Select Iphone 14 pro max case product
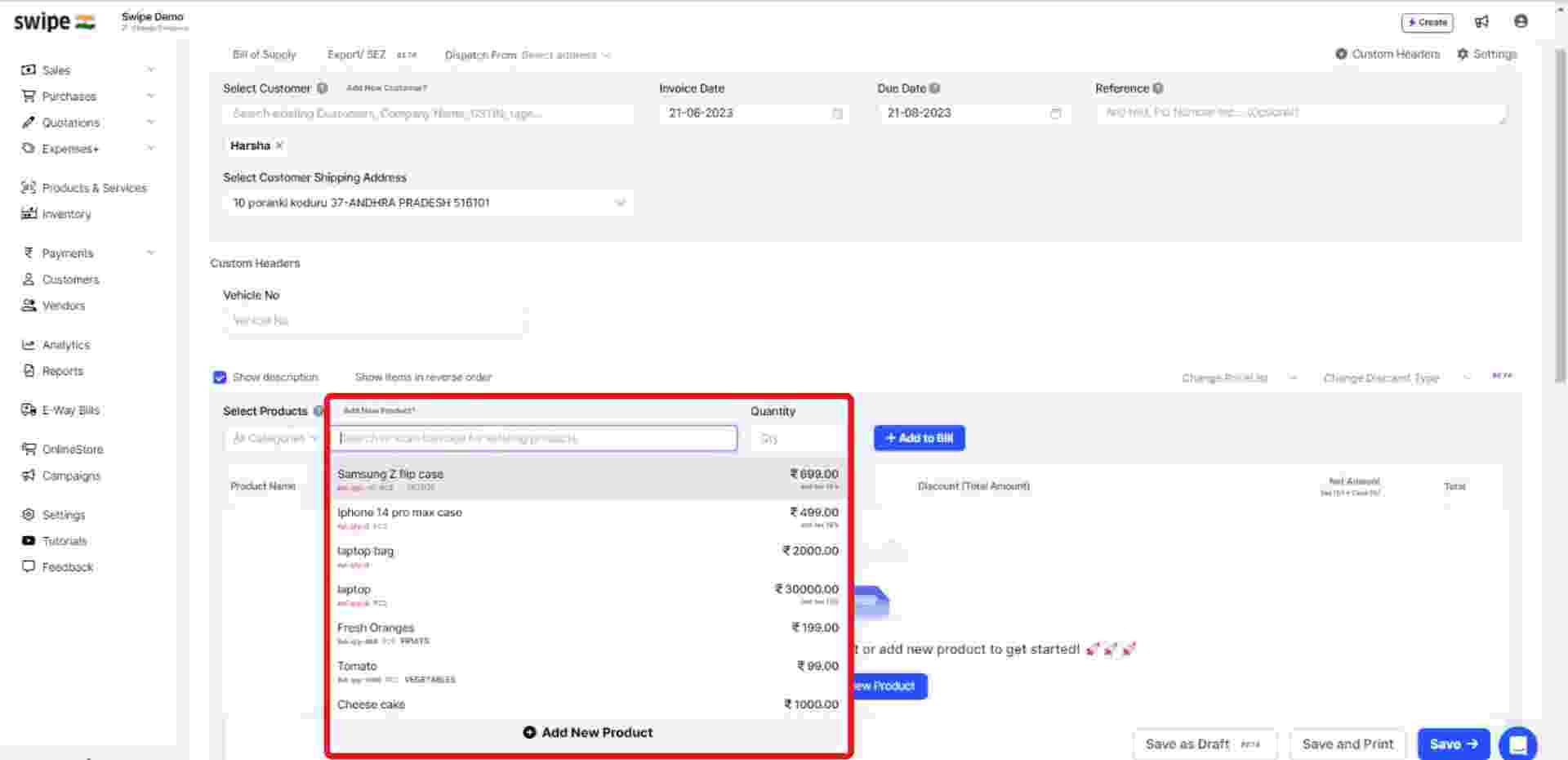Image resolution: width=1568 pixels, height=760 pixels. [588, 518]
